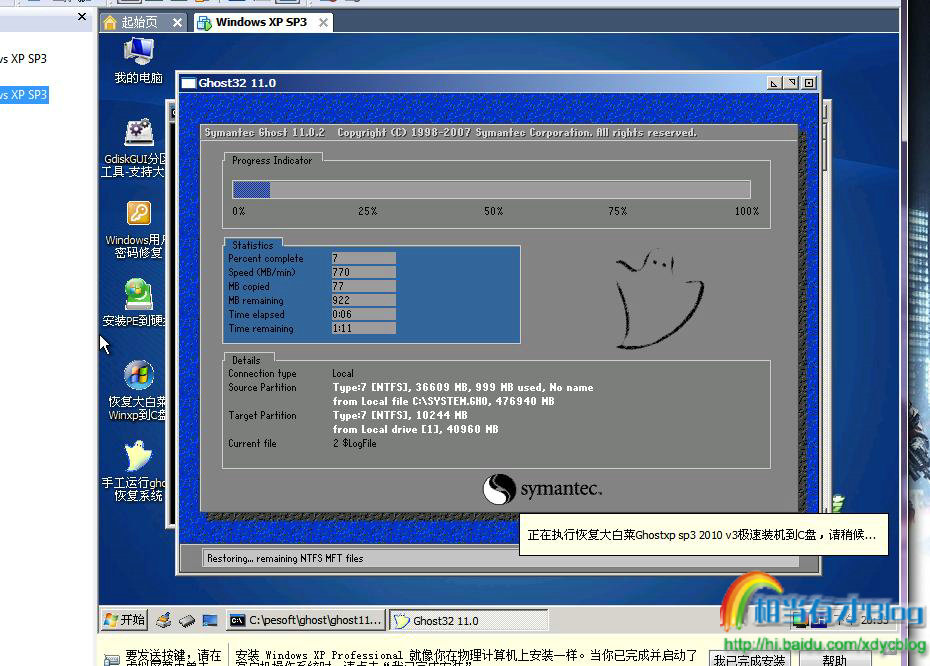Click the "Restoring... remaining NTFS MFT files" status
Viewport: 930px width, 666px height.
click(x=285, y=558)
